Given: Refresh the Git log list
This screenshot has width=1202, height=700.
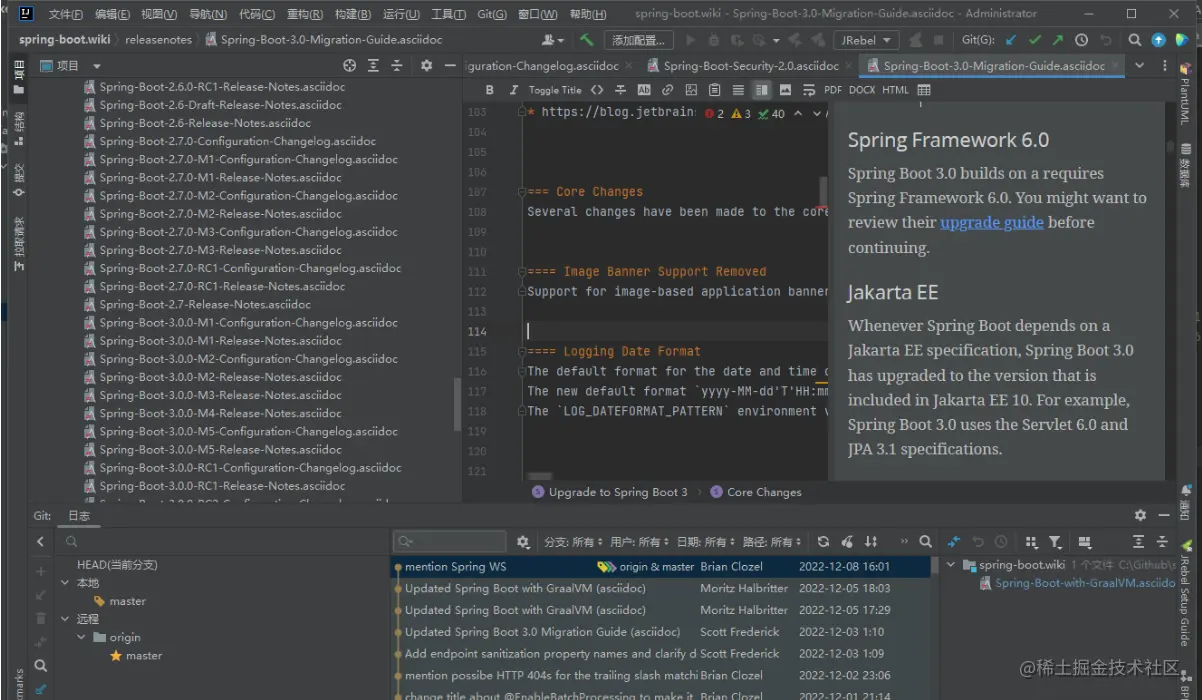Looking at the screenshot, I should [823, 542].
